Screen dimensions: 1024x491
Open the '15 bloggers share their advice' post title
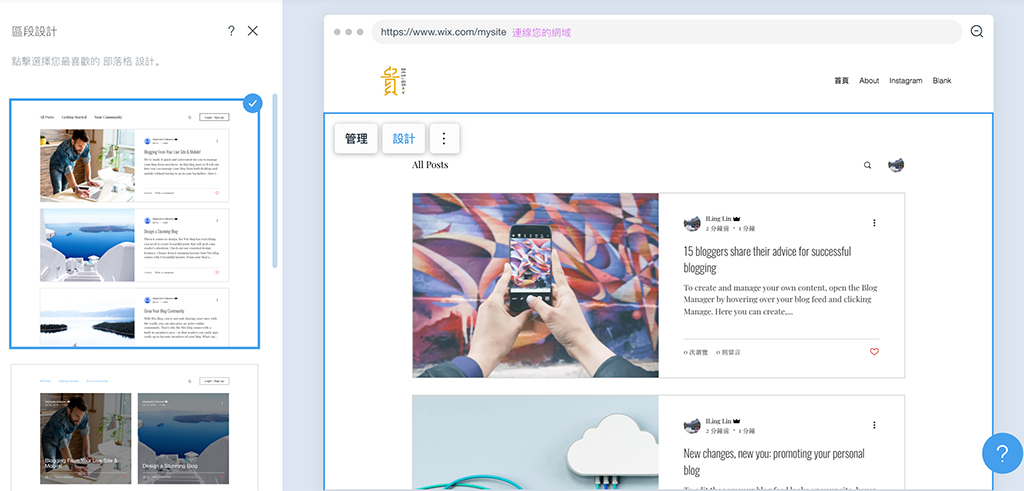pos(767,259)
